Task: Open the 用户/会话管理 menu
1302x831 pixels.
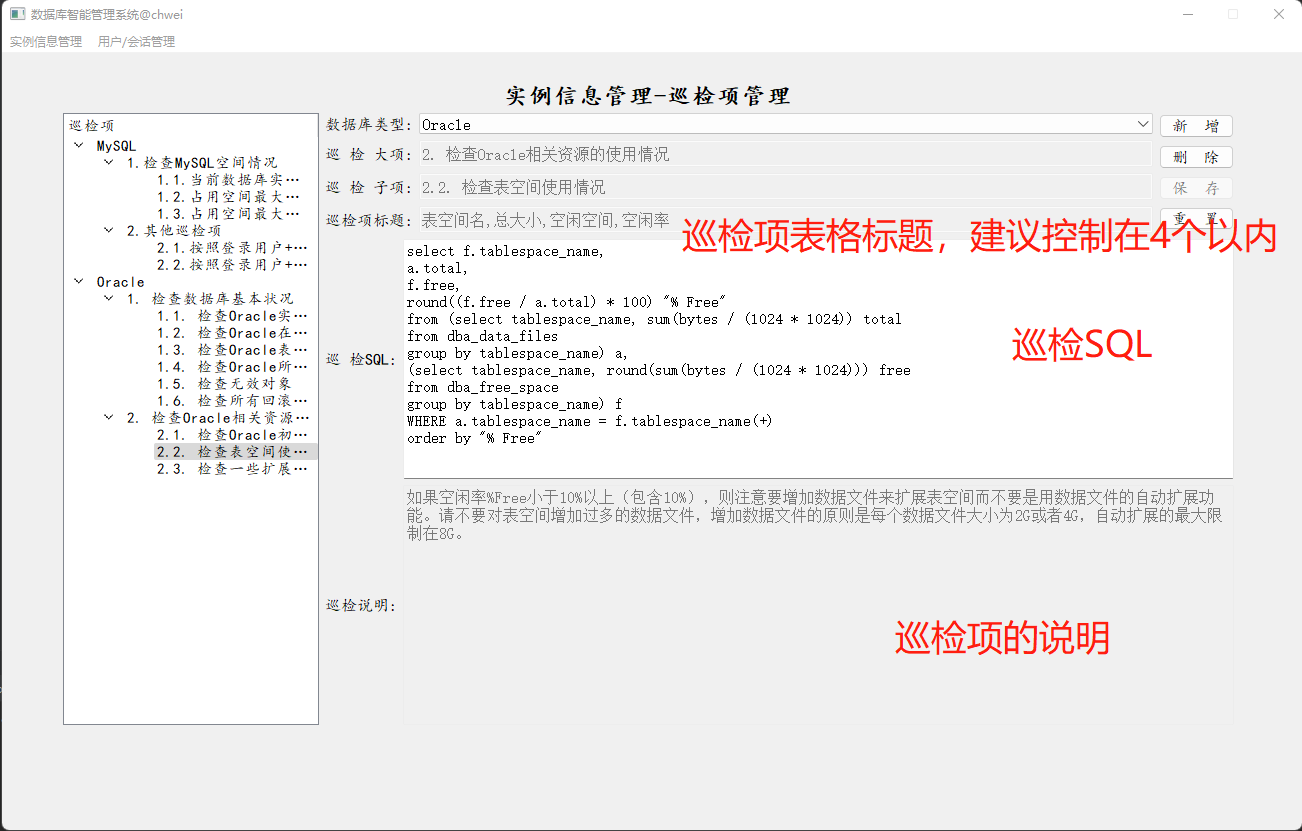Action: click(136, 41)
